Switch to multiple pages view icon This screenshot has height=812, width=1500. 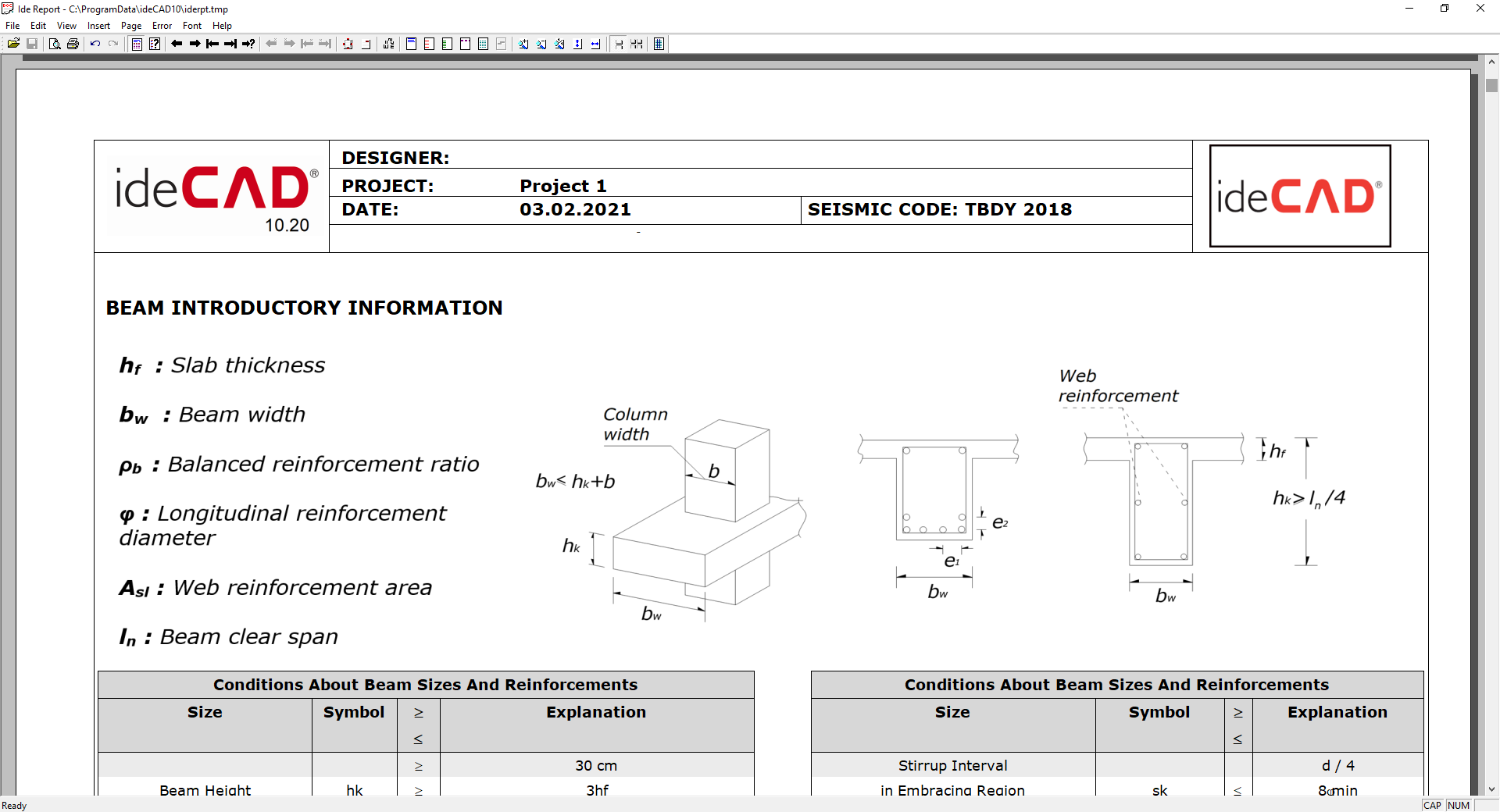click(637, 44)
